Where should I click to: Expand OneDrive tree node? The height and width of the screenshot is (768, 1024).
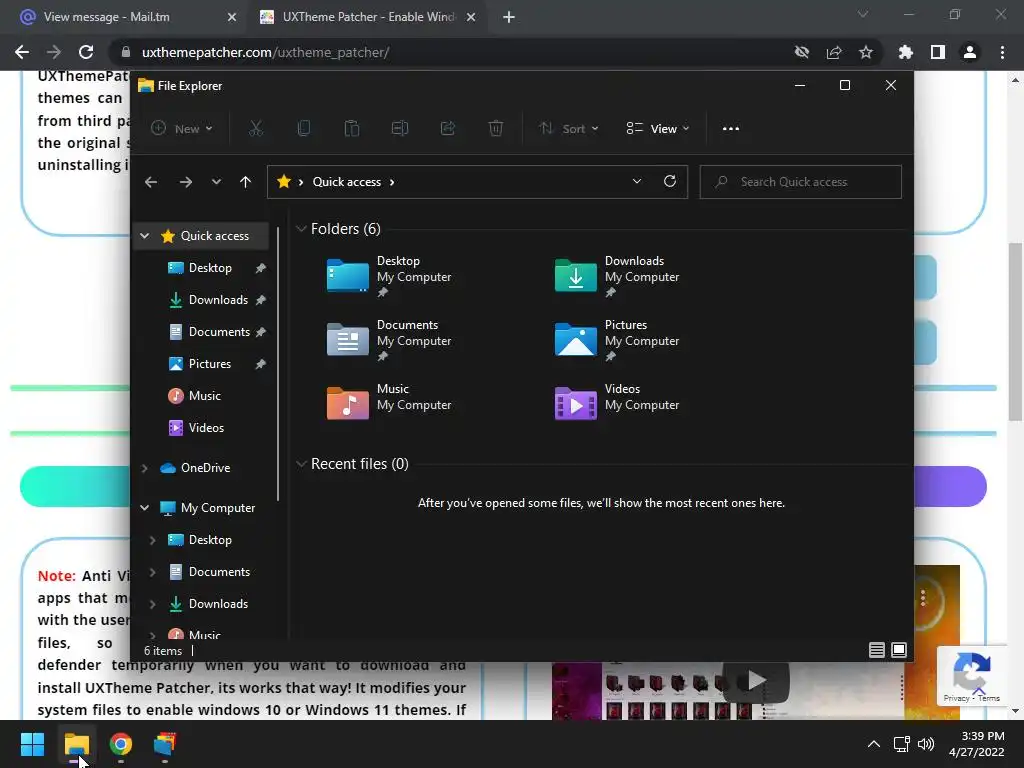(x=145, y=468)
